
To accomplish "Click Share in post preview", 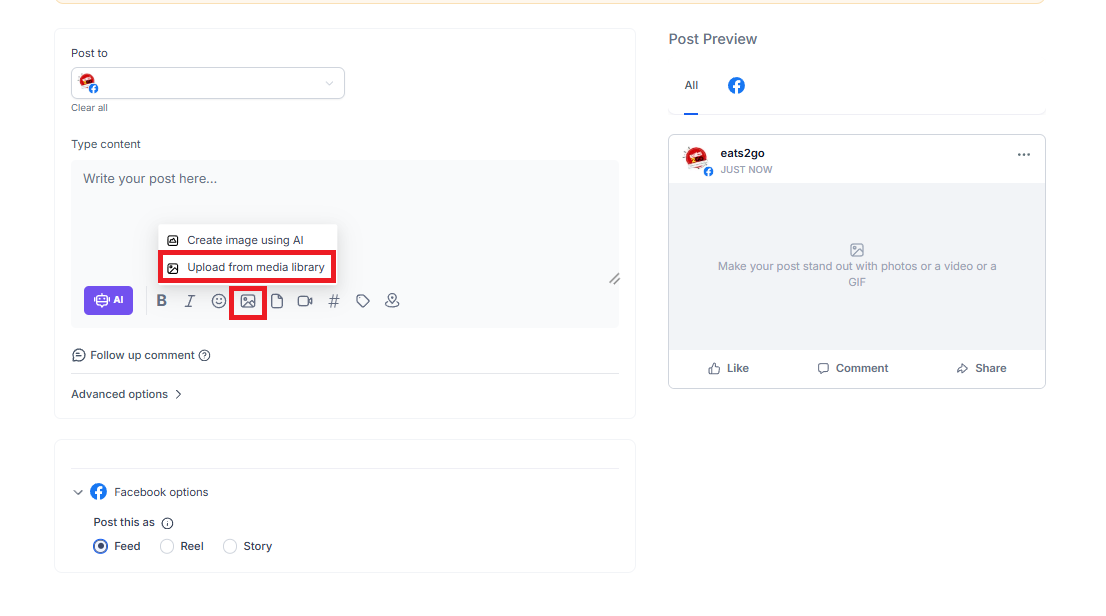I will pyautogui.click(x=981, y=368).
